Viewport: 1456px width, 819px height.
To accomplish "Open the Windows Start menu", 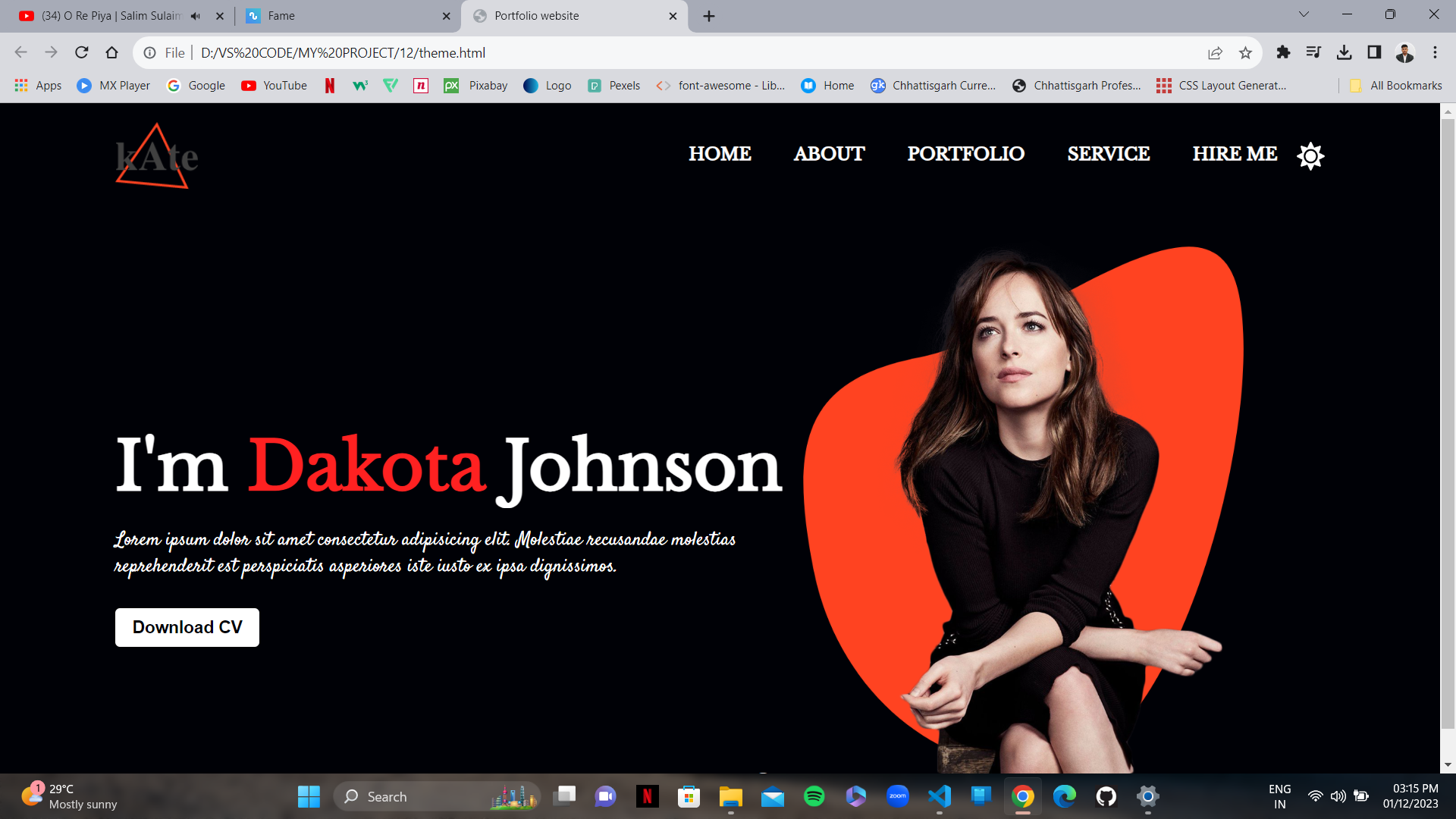I will (x=309, y=796).
